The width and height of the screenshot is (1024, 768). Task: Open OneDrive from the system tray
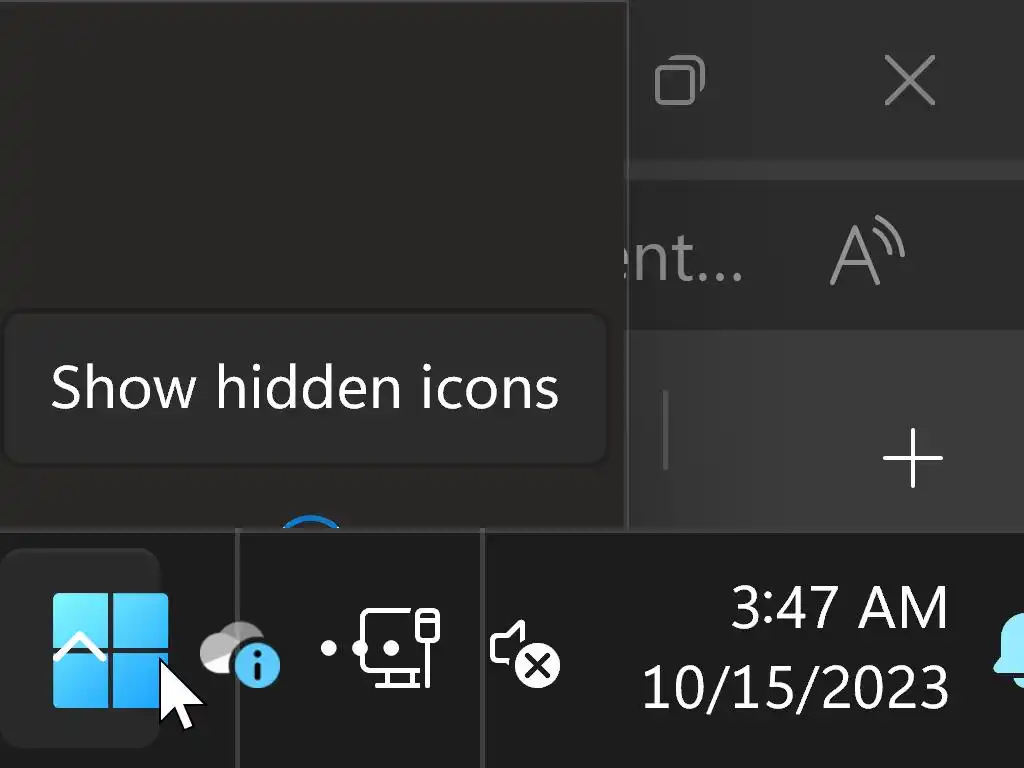tap(230, 648)
